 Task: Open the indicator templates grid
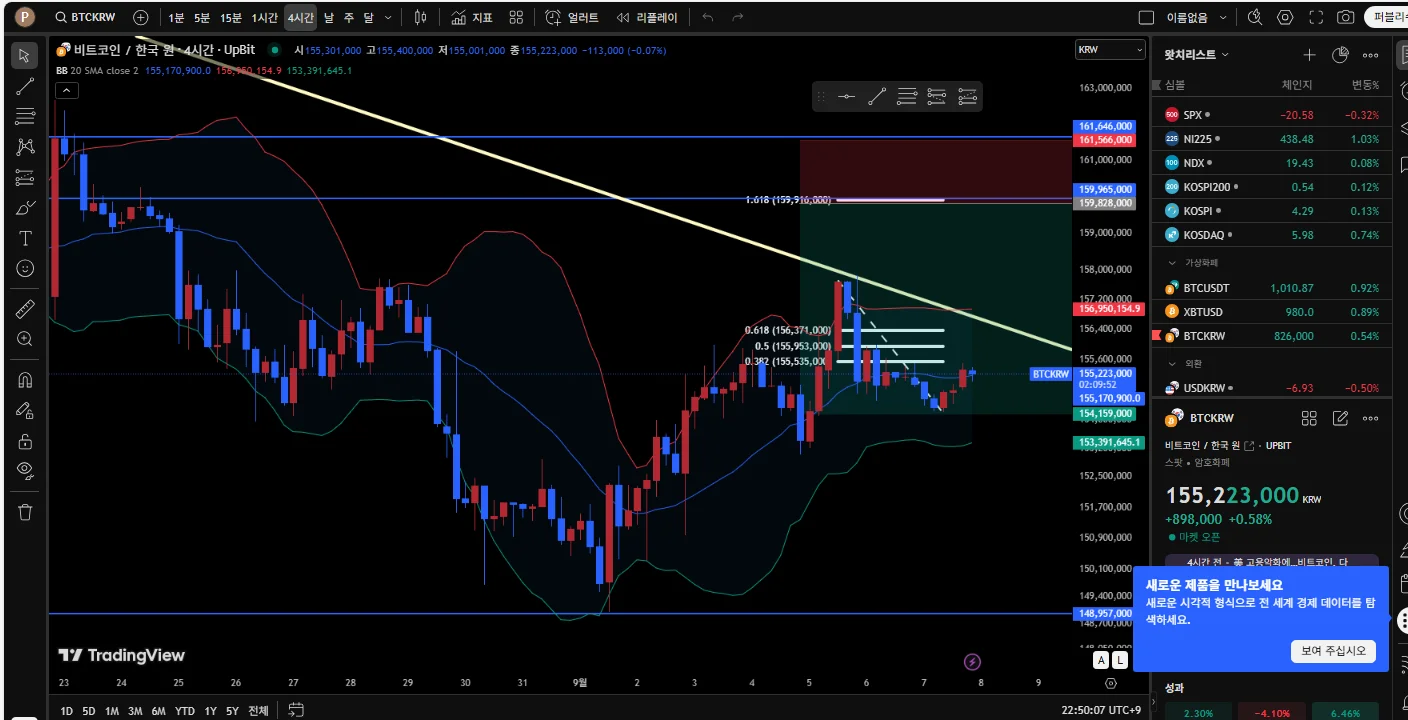point(516,17)
